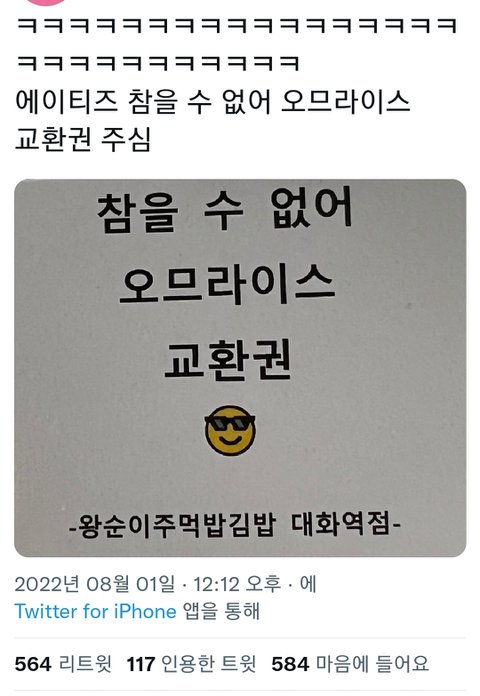Select tweet text '에이티즈 참을 수 없어 오므라이스'
This screenshot has height=696, width=480.
pyautogui.click(x=212, y=102)
